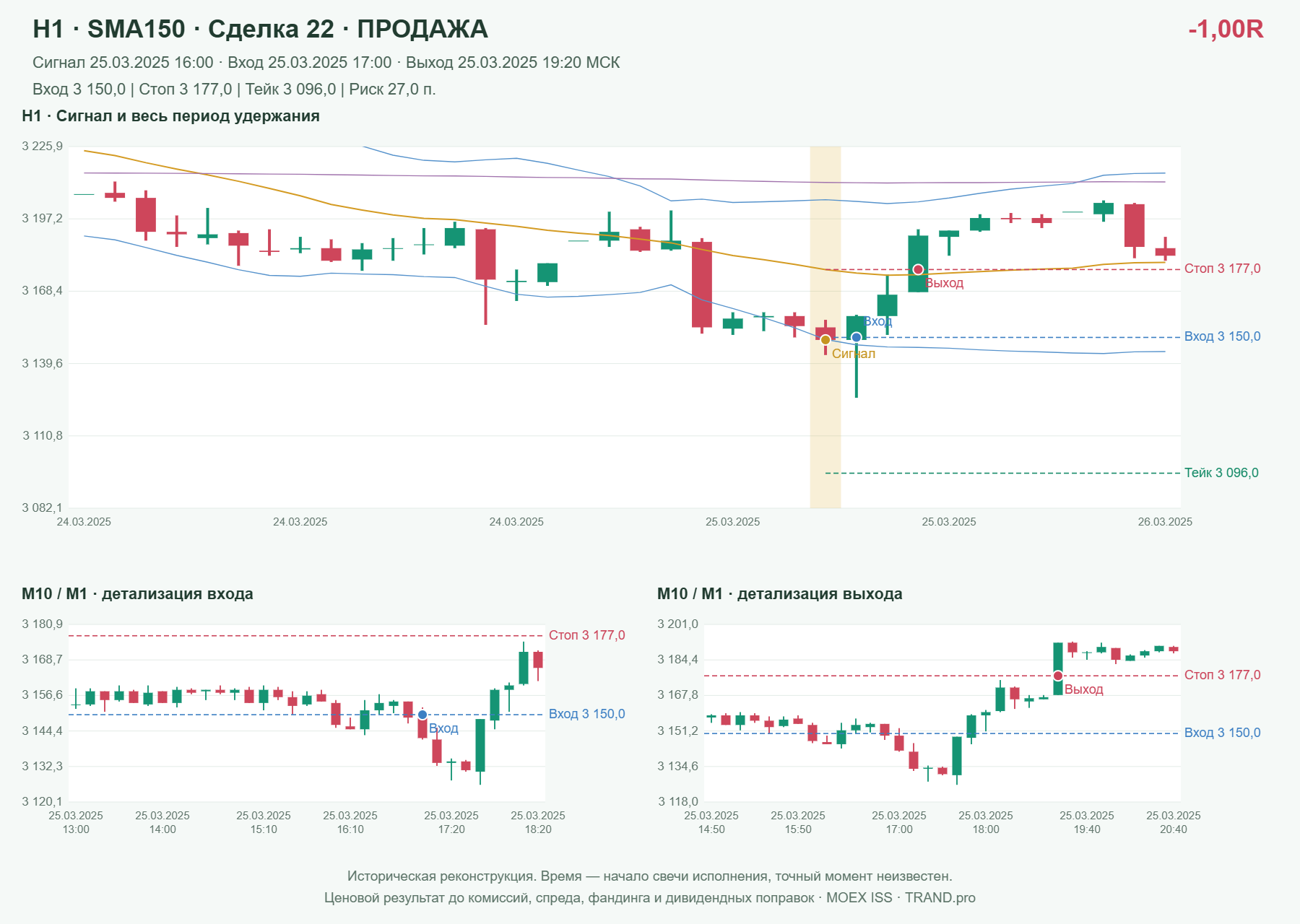Click the 3 201,0 label on exit chart axis
This screenshot has height=924, width=1300.
(678, 624)
